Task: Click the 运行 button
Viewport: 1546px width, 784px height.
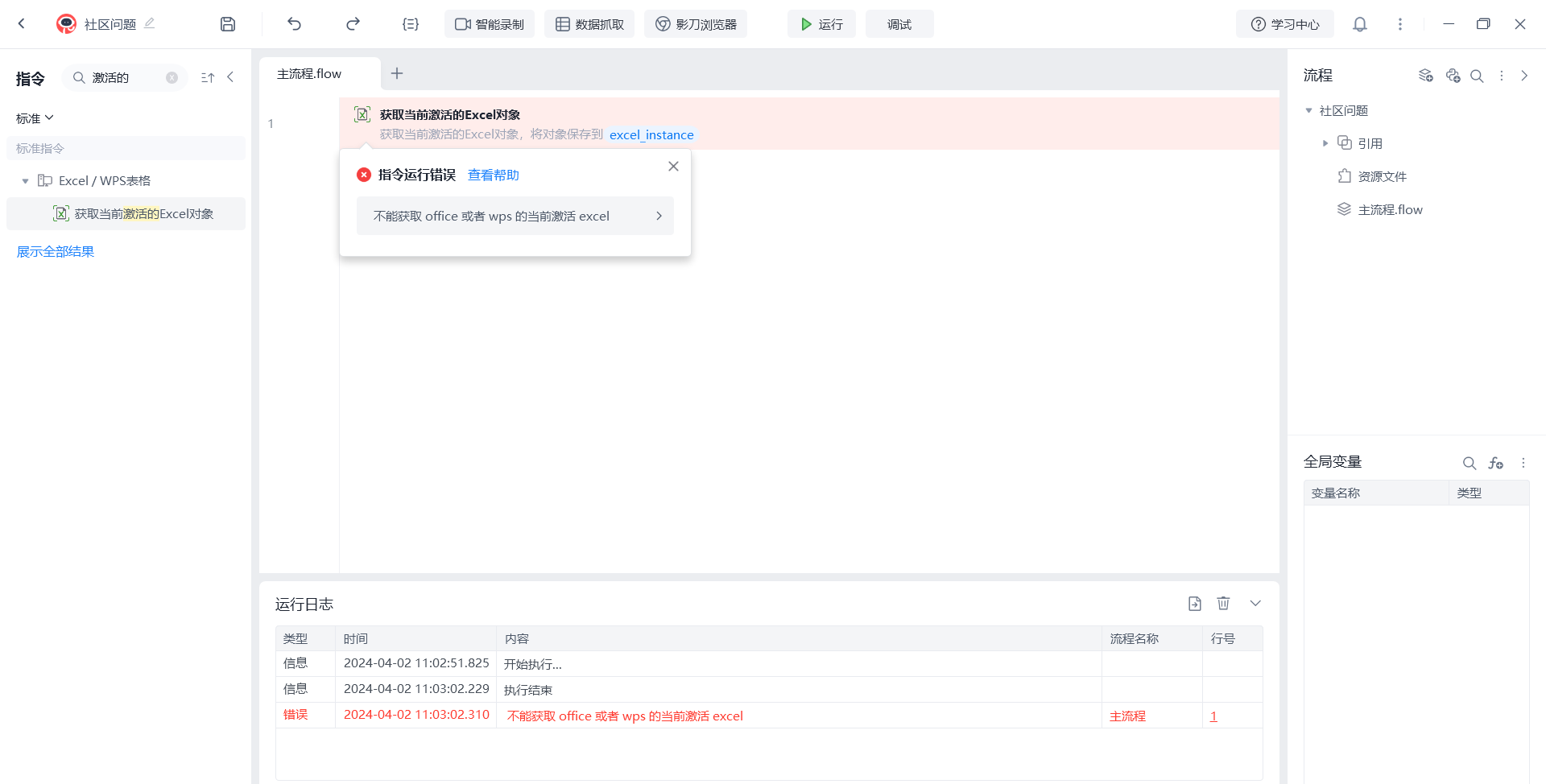Action: [821, 24]
